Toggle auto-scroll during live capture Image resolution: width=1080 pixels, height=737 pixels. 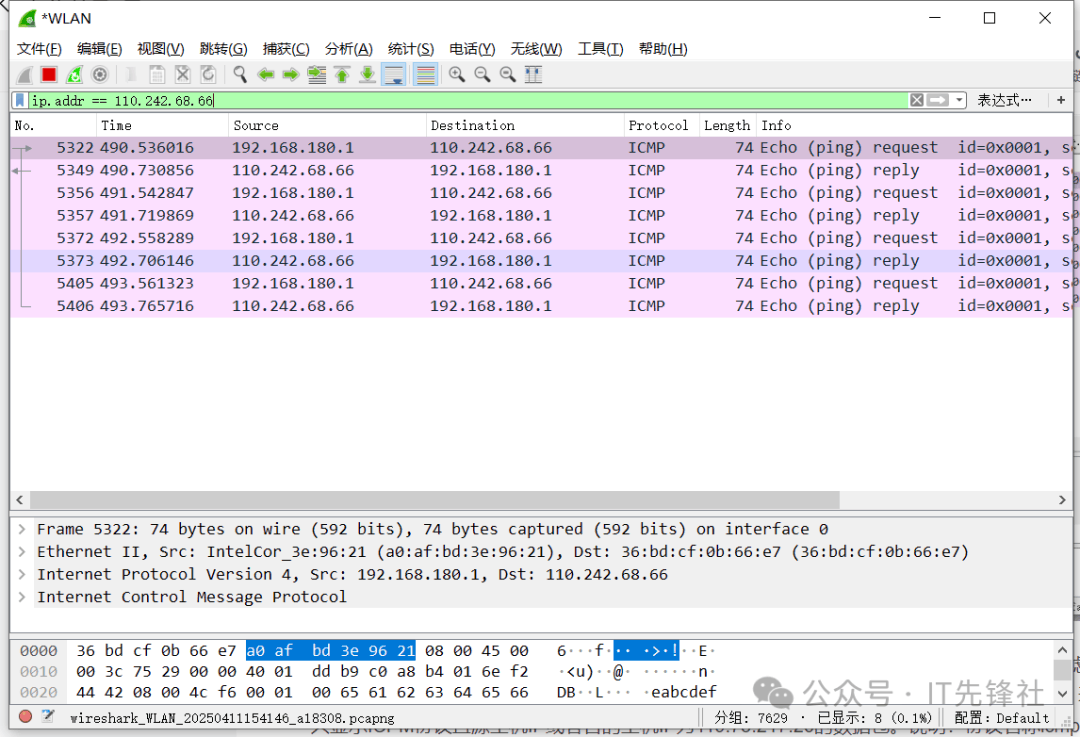tap(393, 75)
